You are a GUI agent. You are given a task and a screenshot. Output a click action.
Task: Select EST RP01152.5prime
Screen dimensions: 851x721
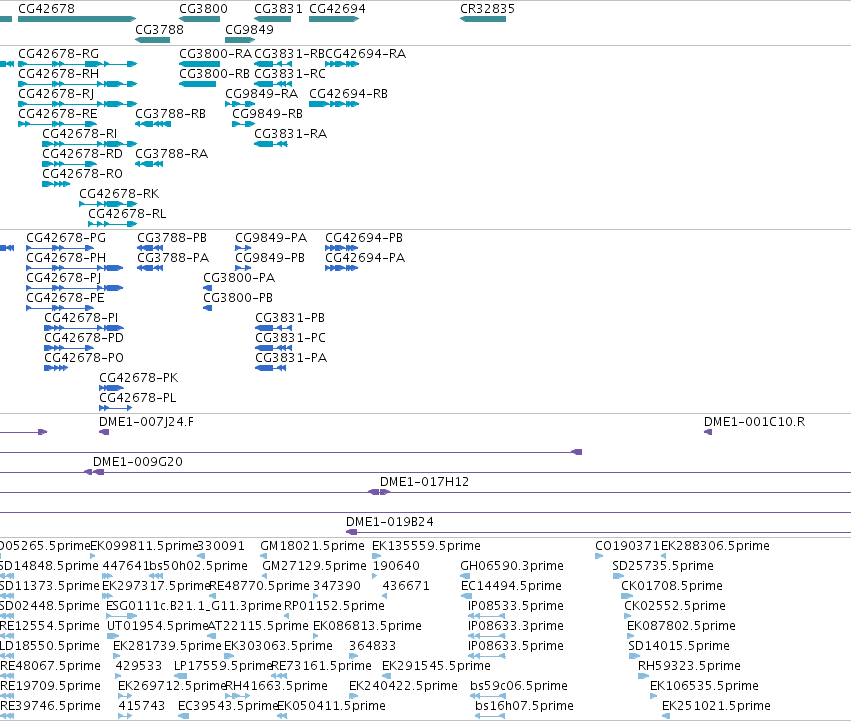click(334, 606)
